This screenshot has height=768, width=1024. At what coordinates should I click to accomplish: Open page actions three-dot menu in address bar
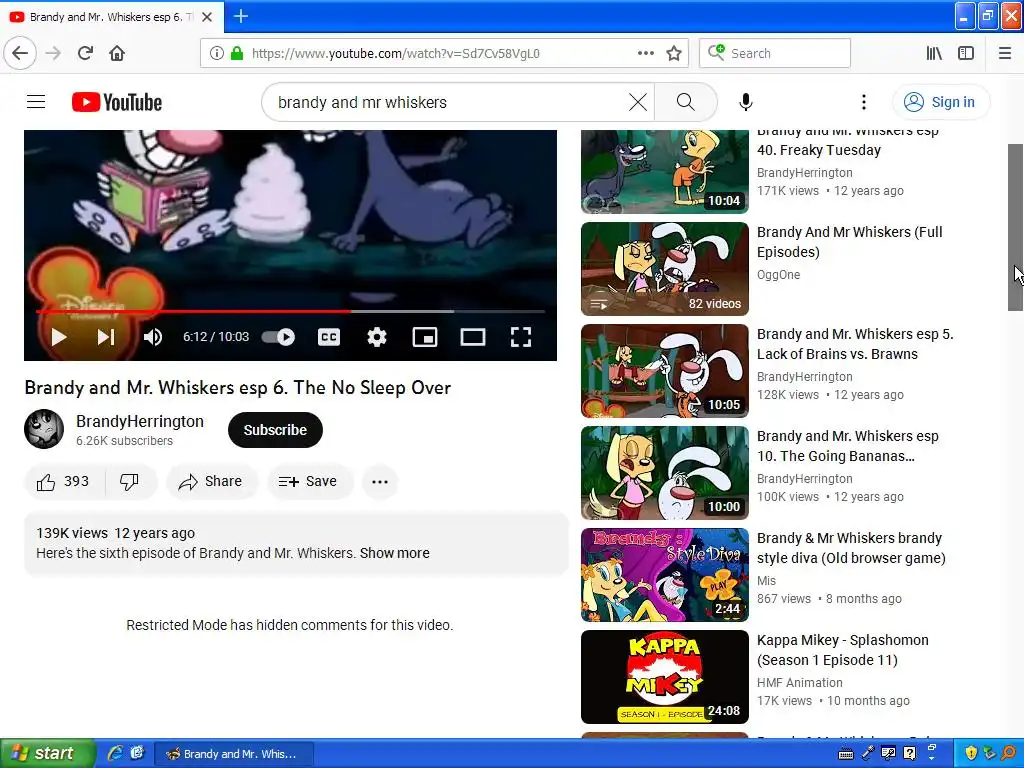click(646, 53)
